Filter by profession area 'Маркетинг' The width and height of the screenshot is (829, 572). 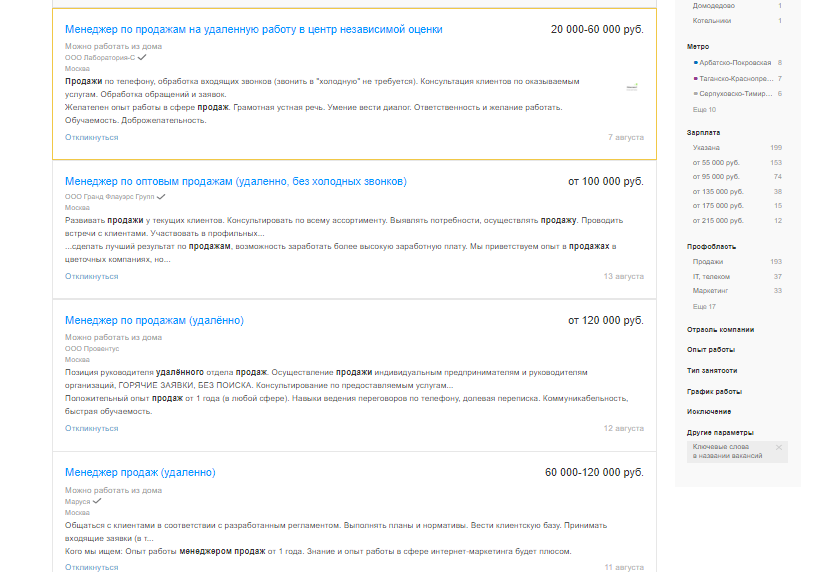tap(710, 291)
